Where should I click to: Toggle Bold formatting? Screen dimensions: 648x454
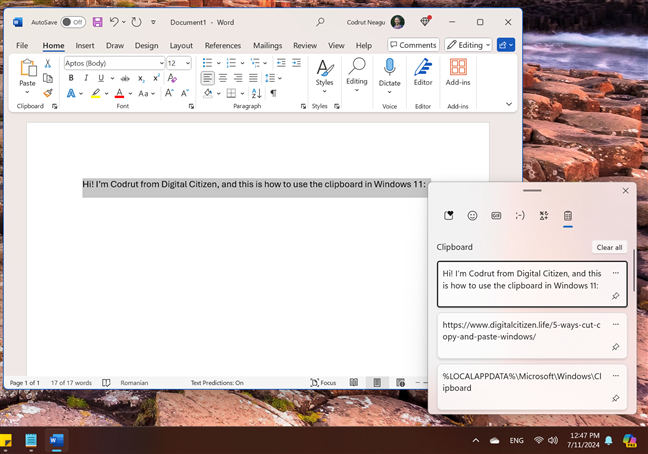[x=71, y=78]
